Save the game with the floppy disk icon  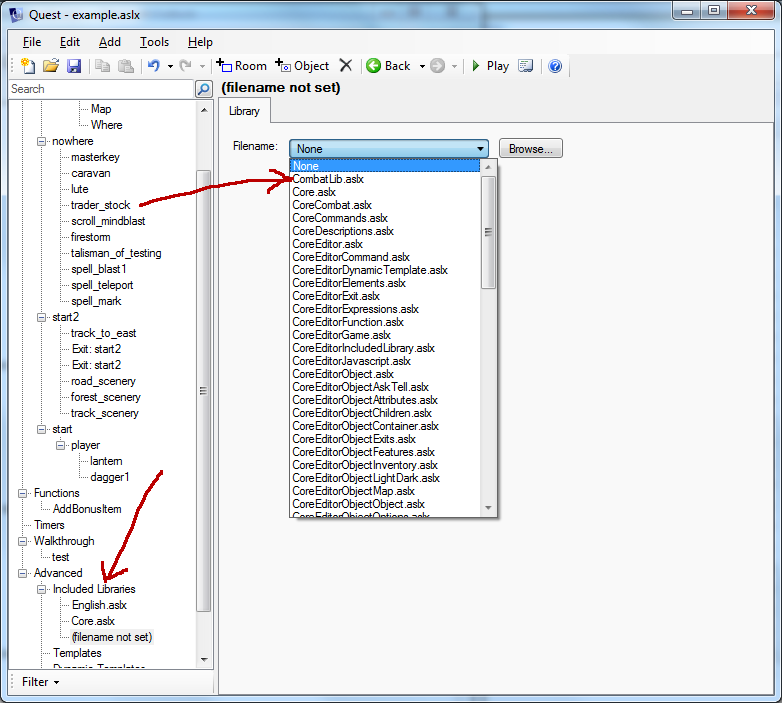tap(74, 66)
